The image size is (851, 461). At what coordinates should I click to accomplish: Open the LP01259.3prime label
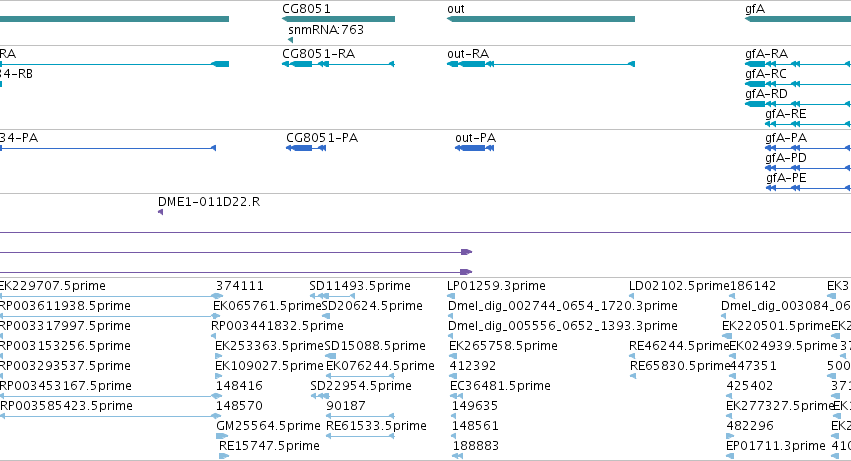(496, 286)
